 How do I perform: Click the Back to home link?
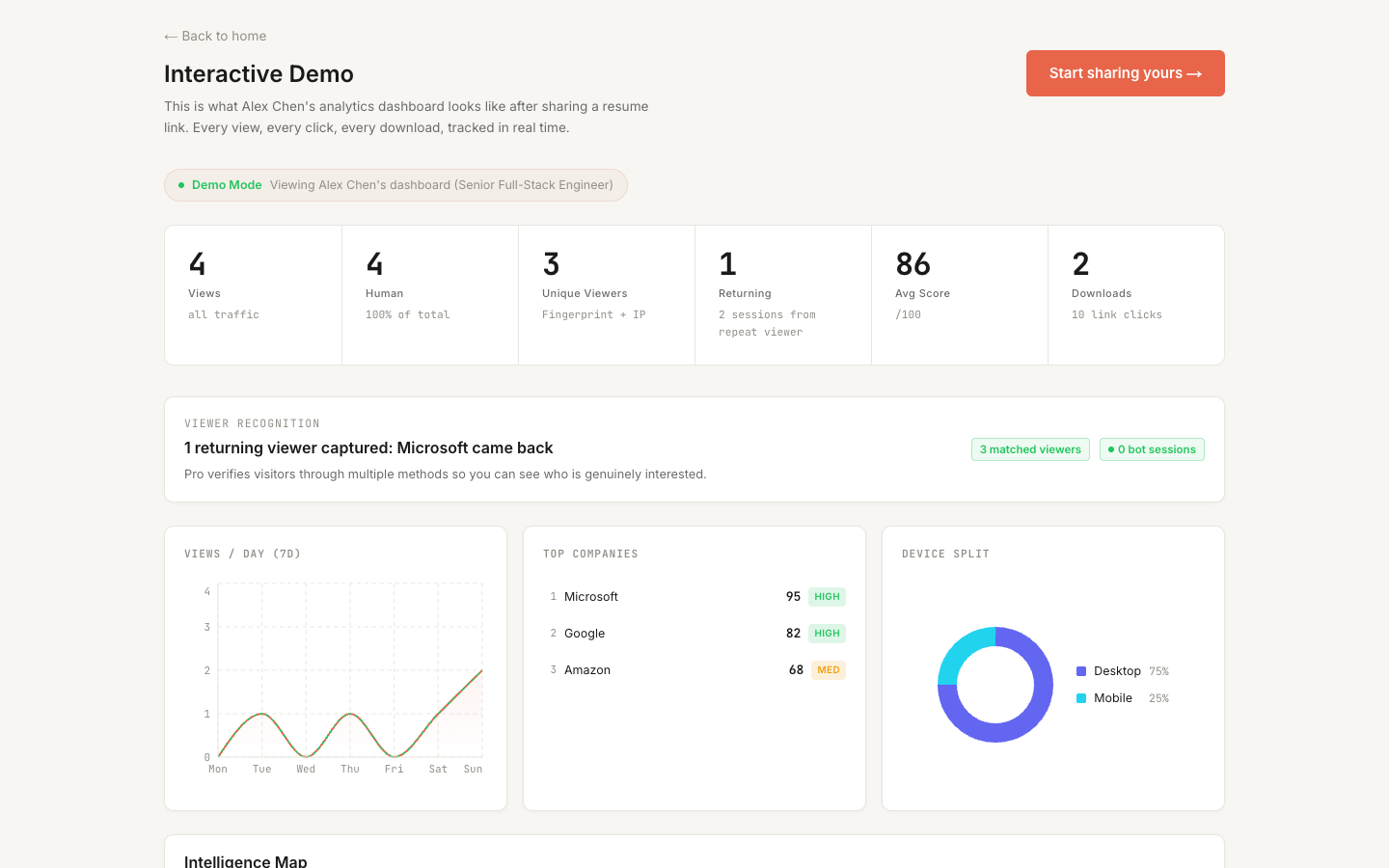214,36
